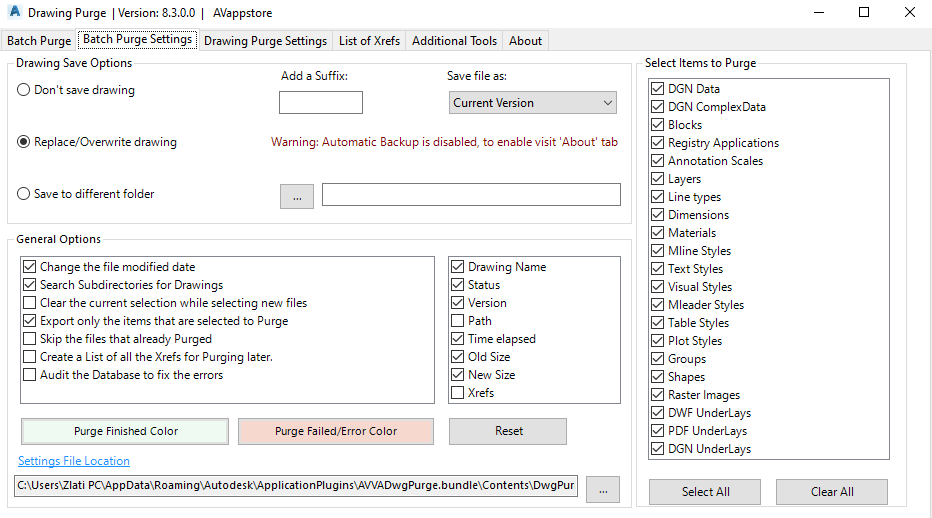The width and height of the screenshot is (932, 518).
Task: Toggle Change the file modified date
Action: coord(30,266)
